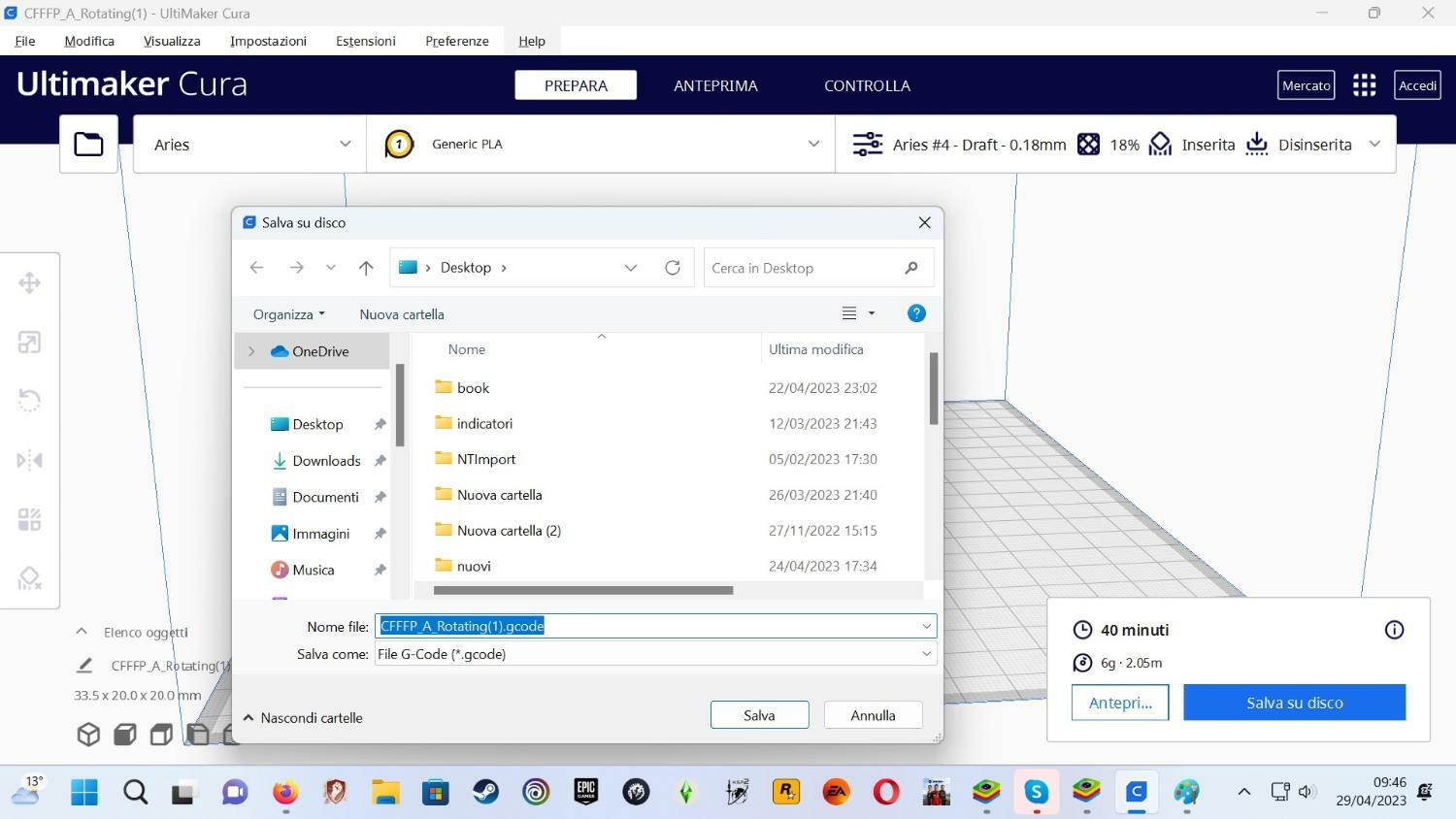The image size is (1456, 819).
Task: Open the File menu
Action: pyautogui.click(x=25, y=41)
